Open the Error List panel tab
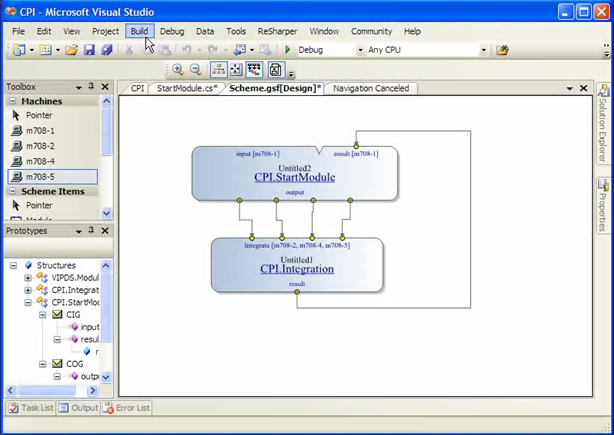 (126, 408)
